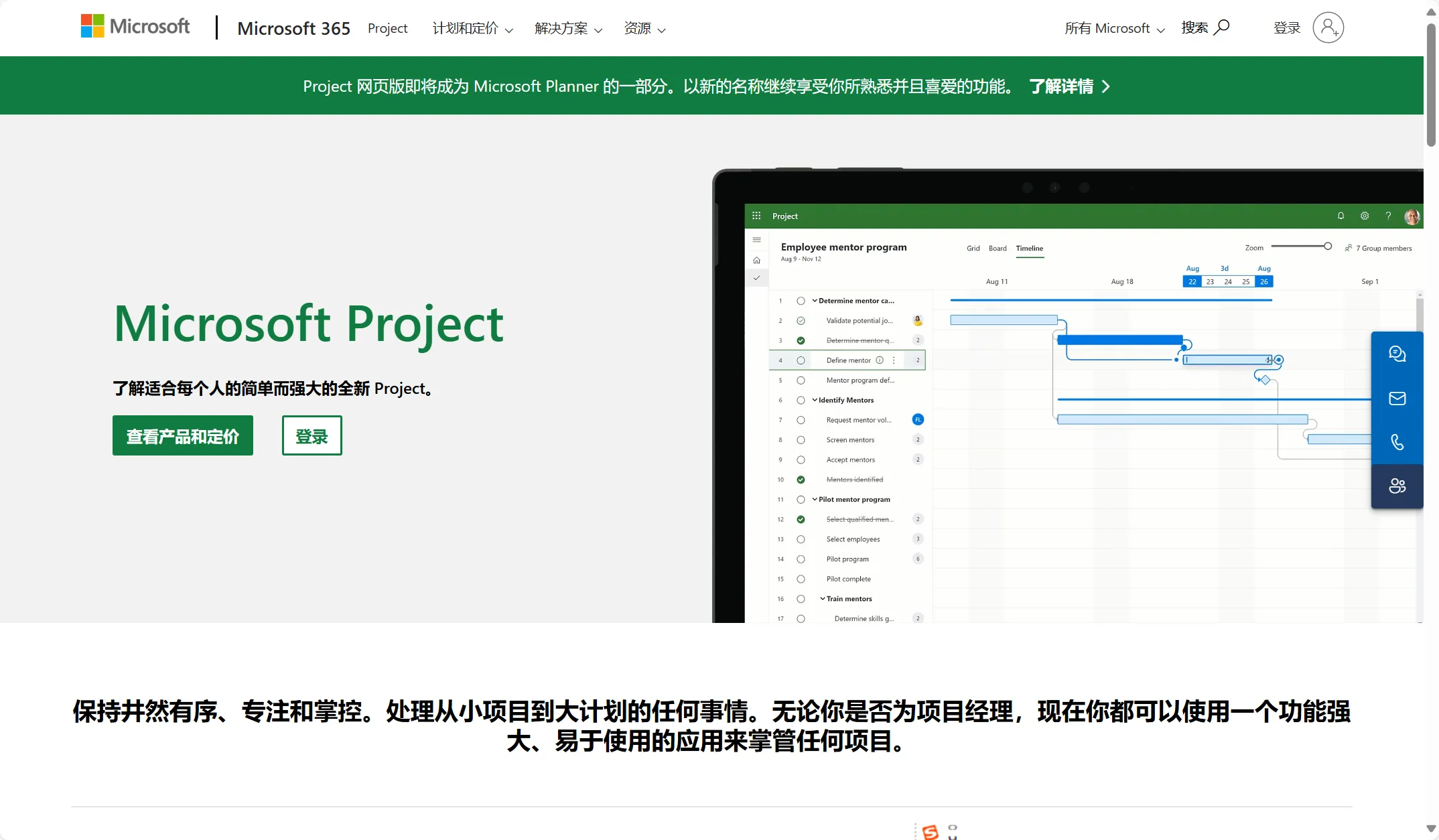Toggle completed status for row 12
Viewport: 1439px width, 840px height.
click(800, 518)
